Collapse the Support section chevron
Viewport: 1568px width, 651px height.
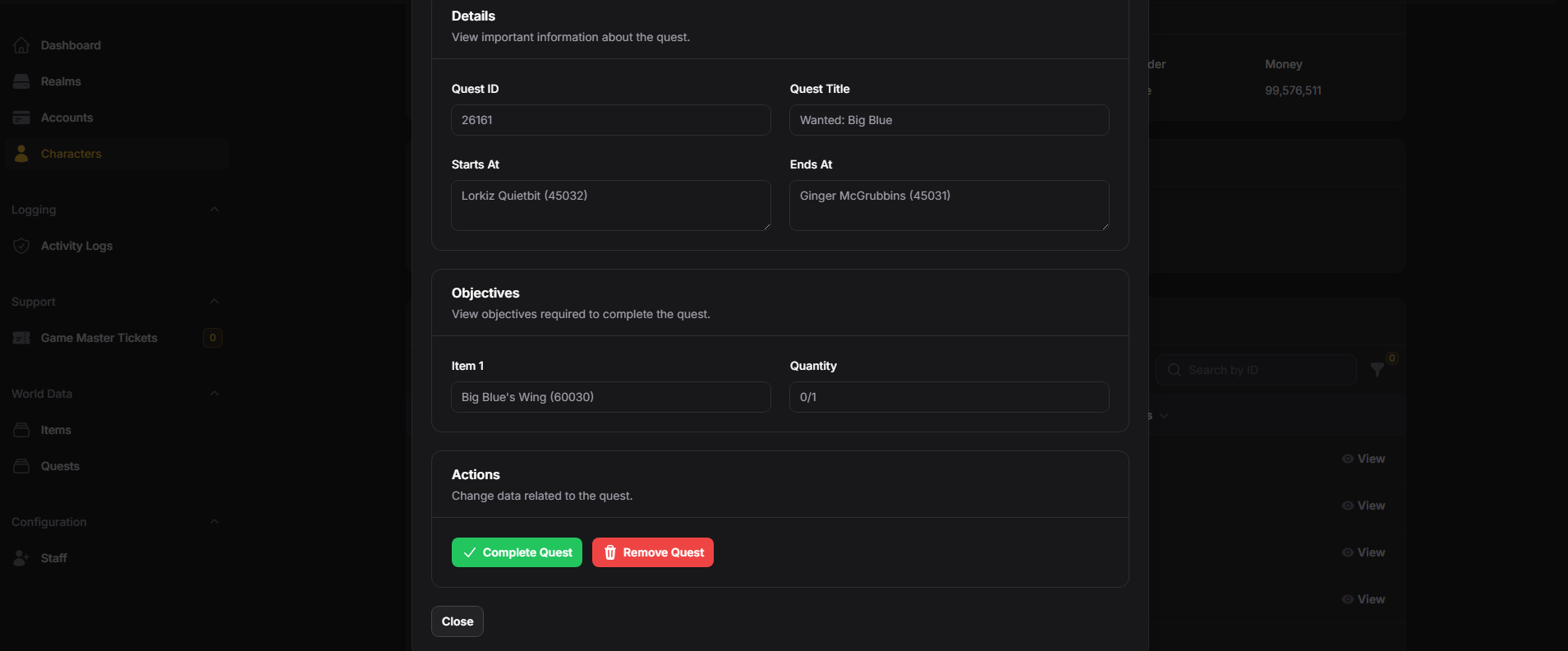click(214, 302)
